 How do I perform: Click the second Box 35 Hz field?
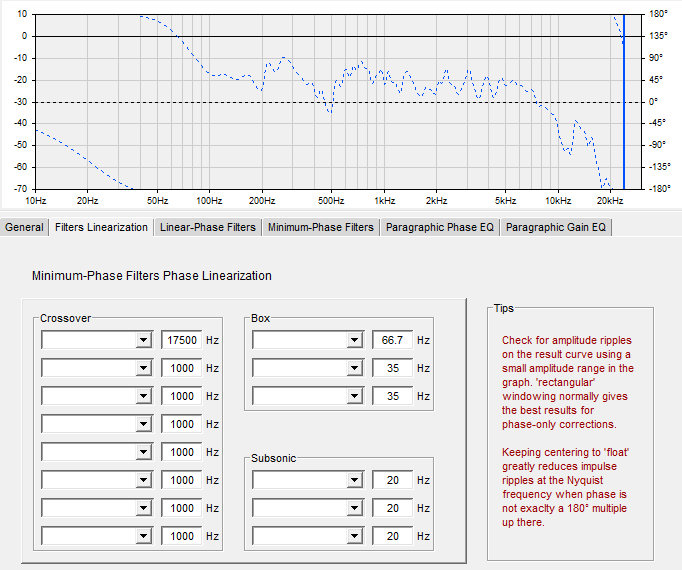392,368
